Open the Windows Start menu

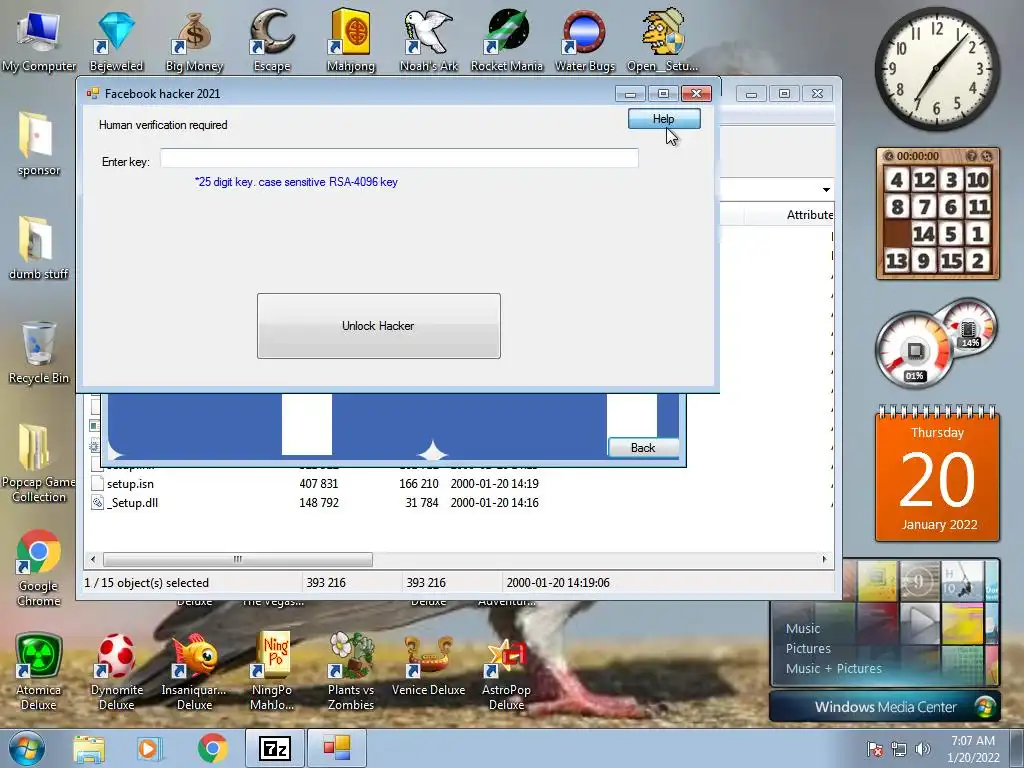pyautogui.click(x=26, y=749)
